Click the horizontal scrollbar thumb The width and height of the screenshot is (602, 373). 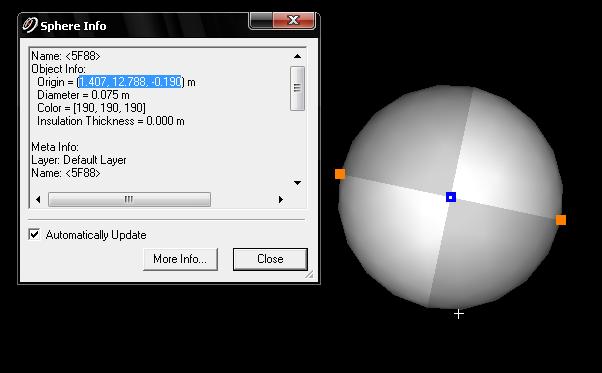click(129, 200)
